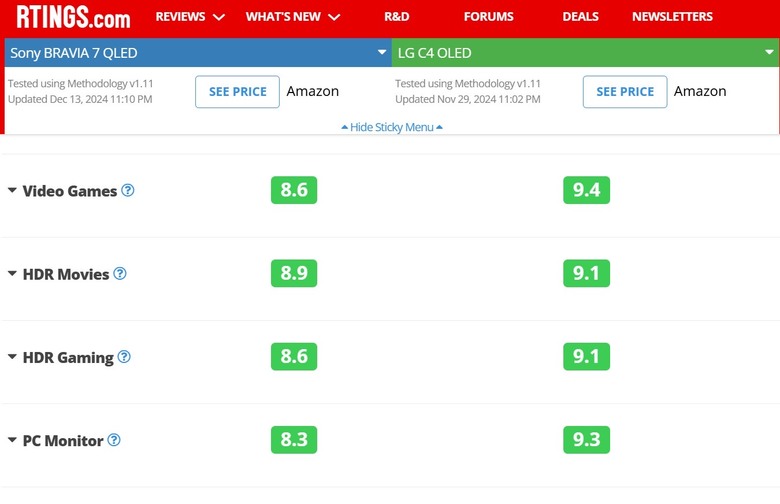The image size is (780, 504).
Task: Click Sony's 8.6 Video Games score
Action: (x=294, y=190)
